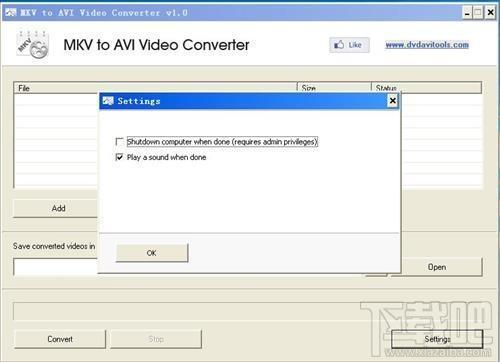Sort by the Status column header
The width and height of the screenshot is (500, 362).
point(427,87)
